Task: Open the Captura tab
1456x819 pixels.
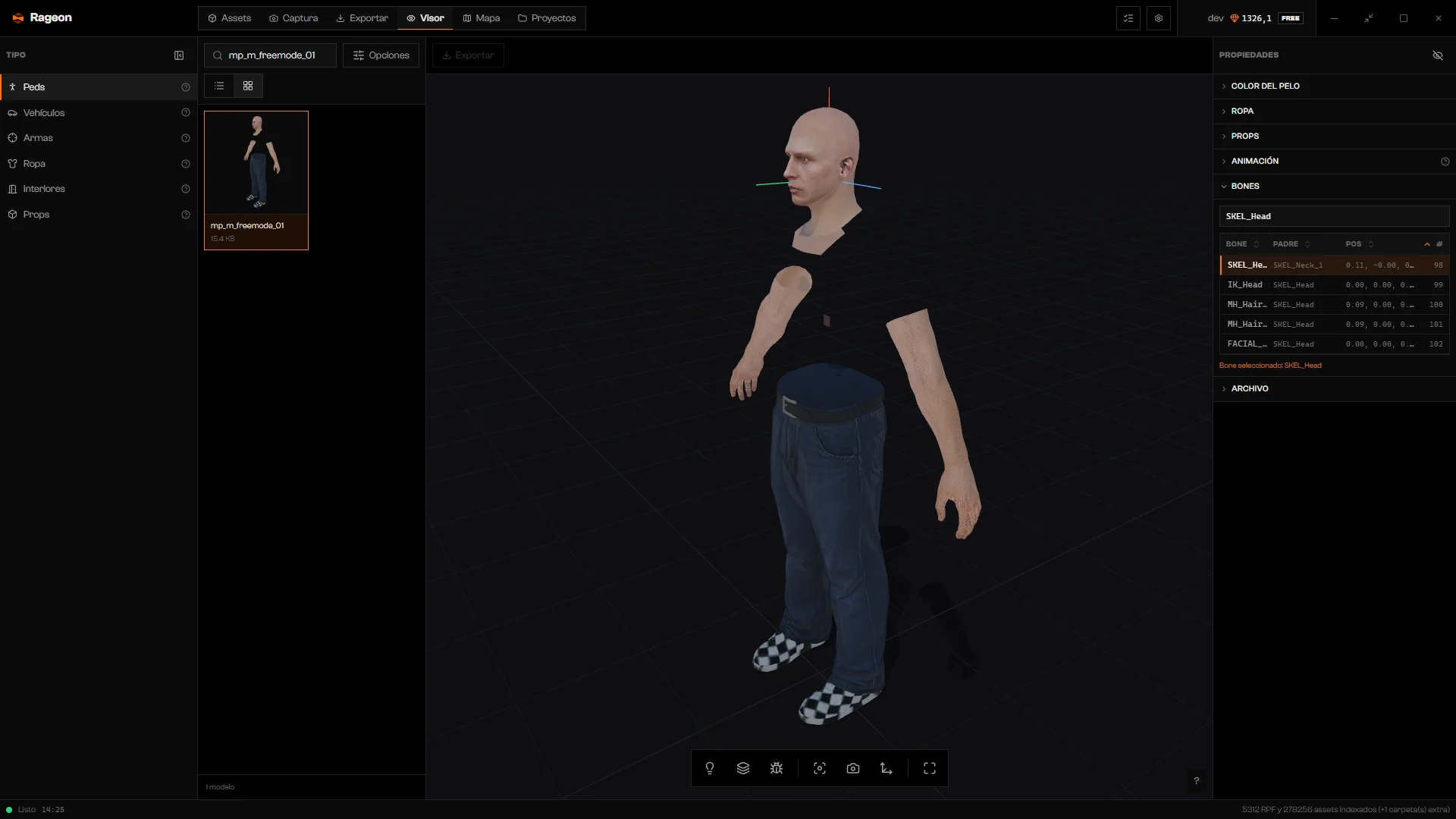Action: click(x=293, y=18)
